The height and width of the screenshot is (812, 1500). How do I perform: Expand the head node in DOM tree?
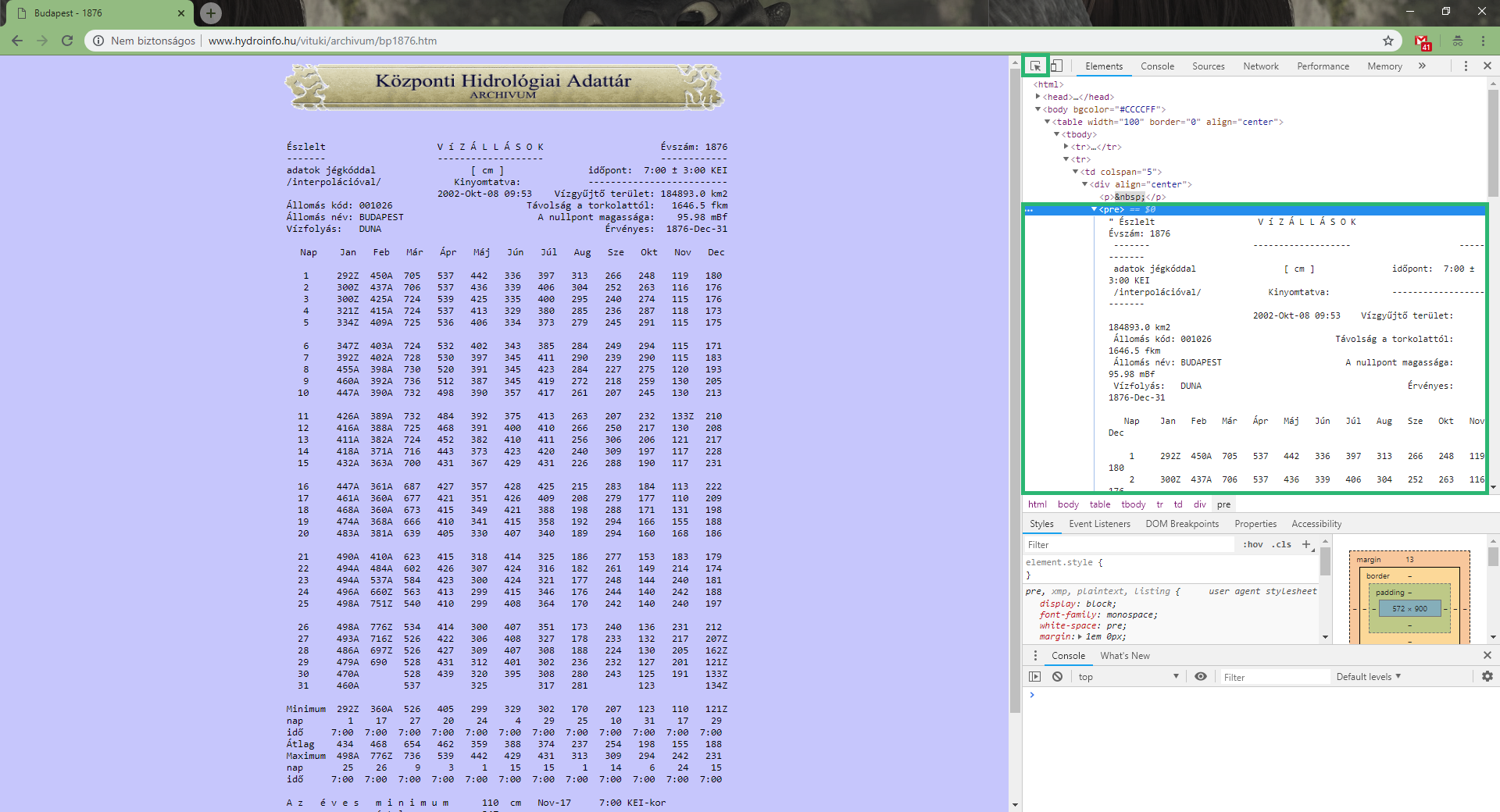(x=1038, y=97)
